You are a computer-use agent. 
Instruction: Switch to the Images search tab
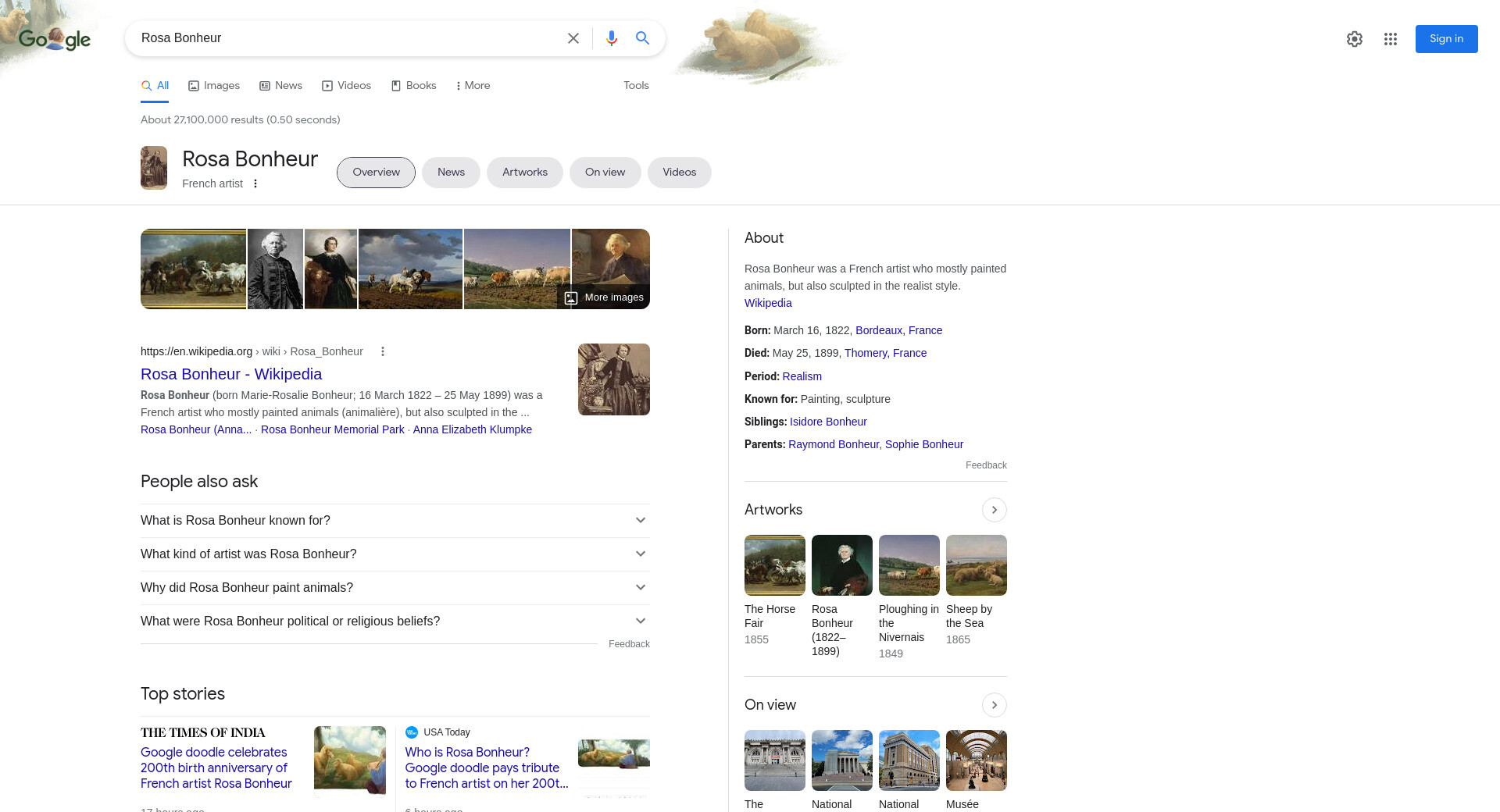click(x=214, y=86)
